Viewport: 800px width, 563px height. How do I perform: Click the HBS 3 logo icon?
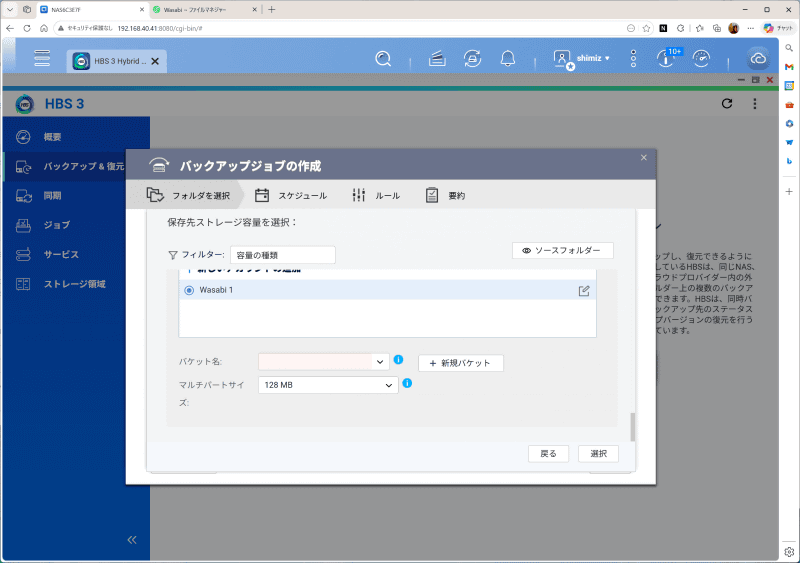pos(24,104)
